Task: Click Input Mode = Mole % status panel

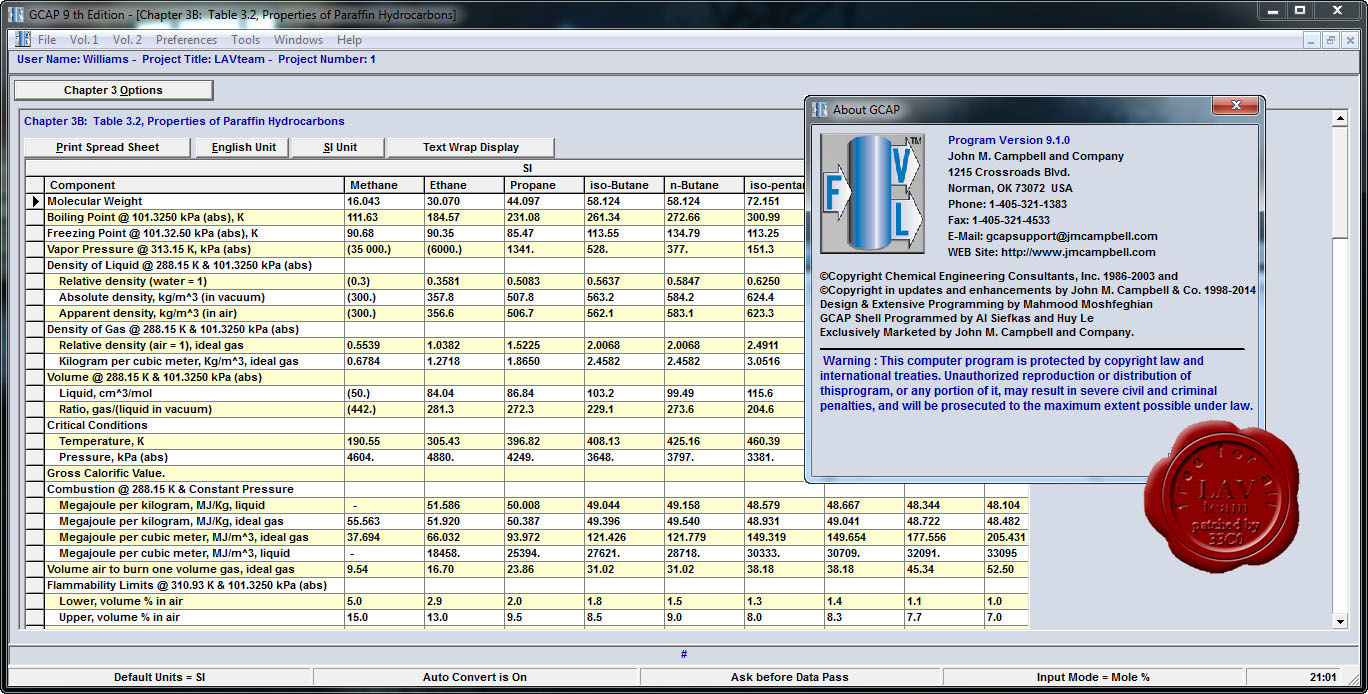Action: [1093, 677]
